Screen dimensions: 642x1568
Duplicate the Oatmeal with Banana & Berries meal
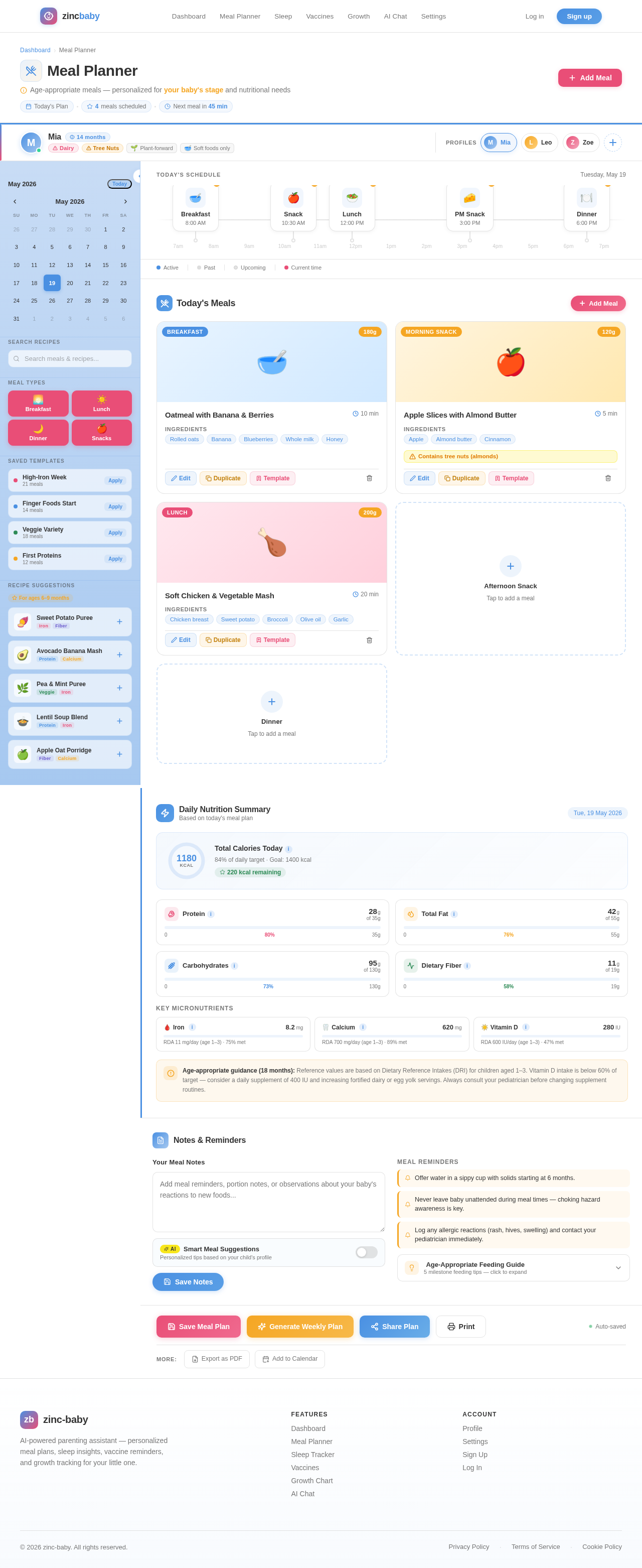coord(223,478)
